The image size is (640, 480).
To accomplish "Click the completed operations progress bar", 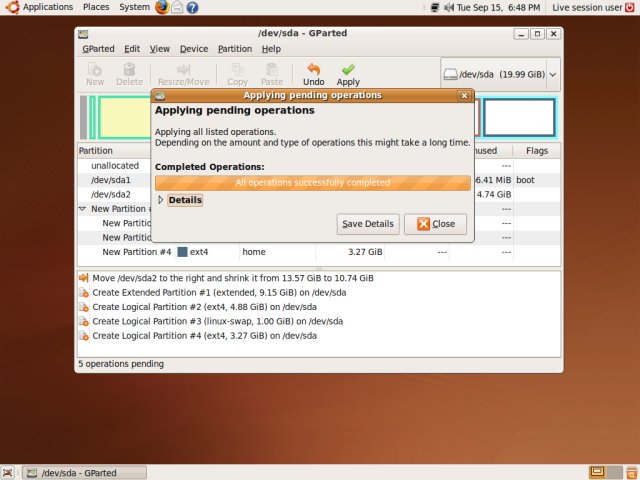I will 313,183.
